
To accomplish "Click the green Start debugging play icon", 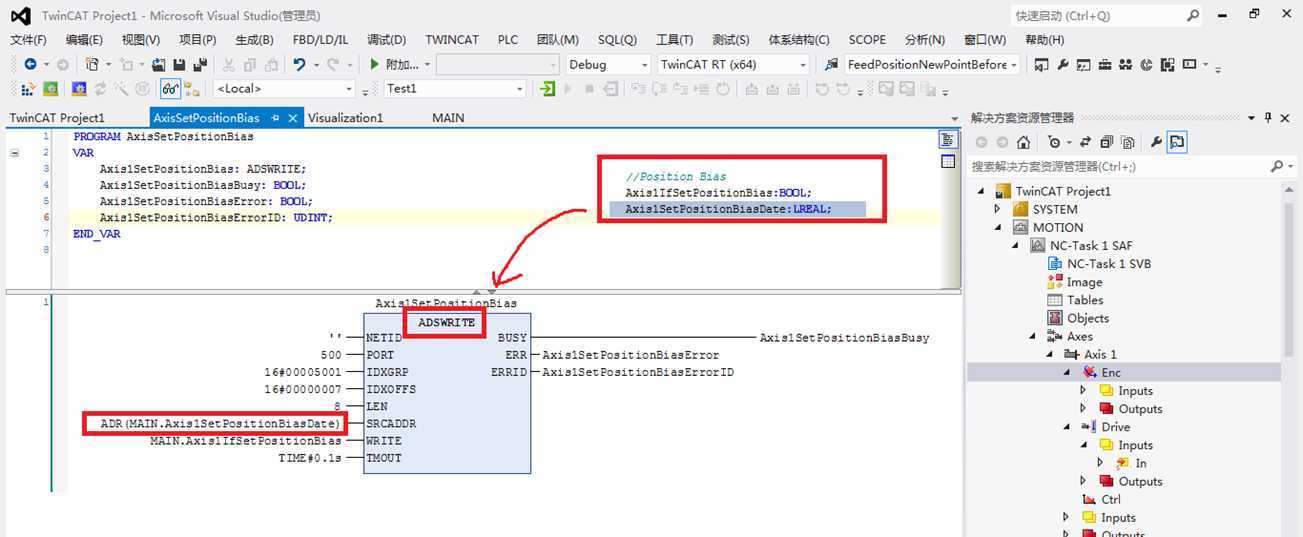I will [374, 64].
